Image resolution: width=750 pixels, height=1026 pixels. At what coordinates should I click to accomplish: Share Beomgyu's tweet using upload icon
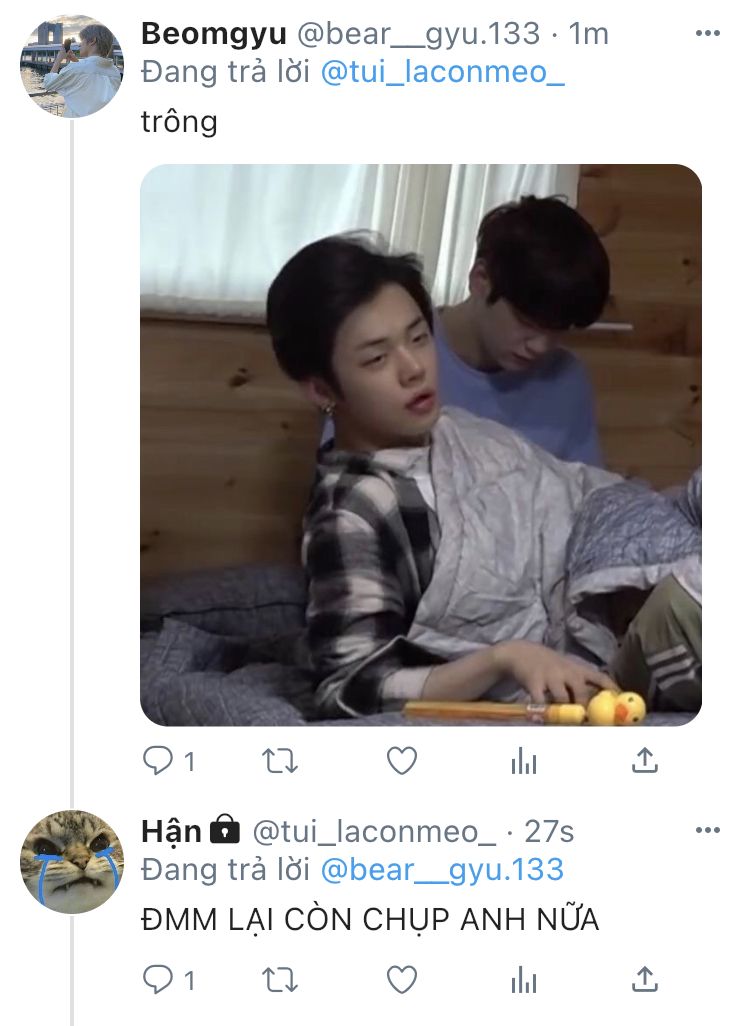pos(645,760)
